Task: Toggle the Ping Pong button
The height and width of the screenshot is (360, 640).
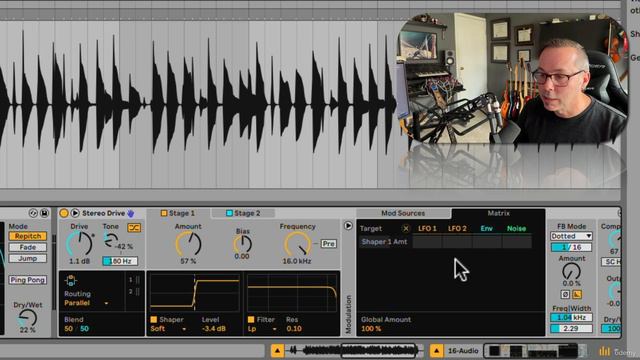Action: pos(28,280)
